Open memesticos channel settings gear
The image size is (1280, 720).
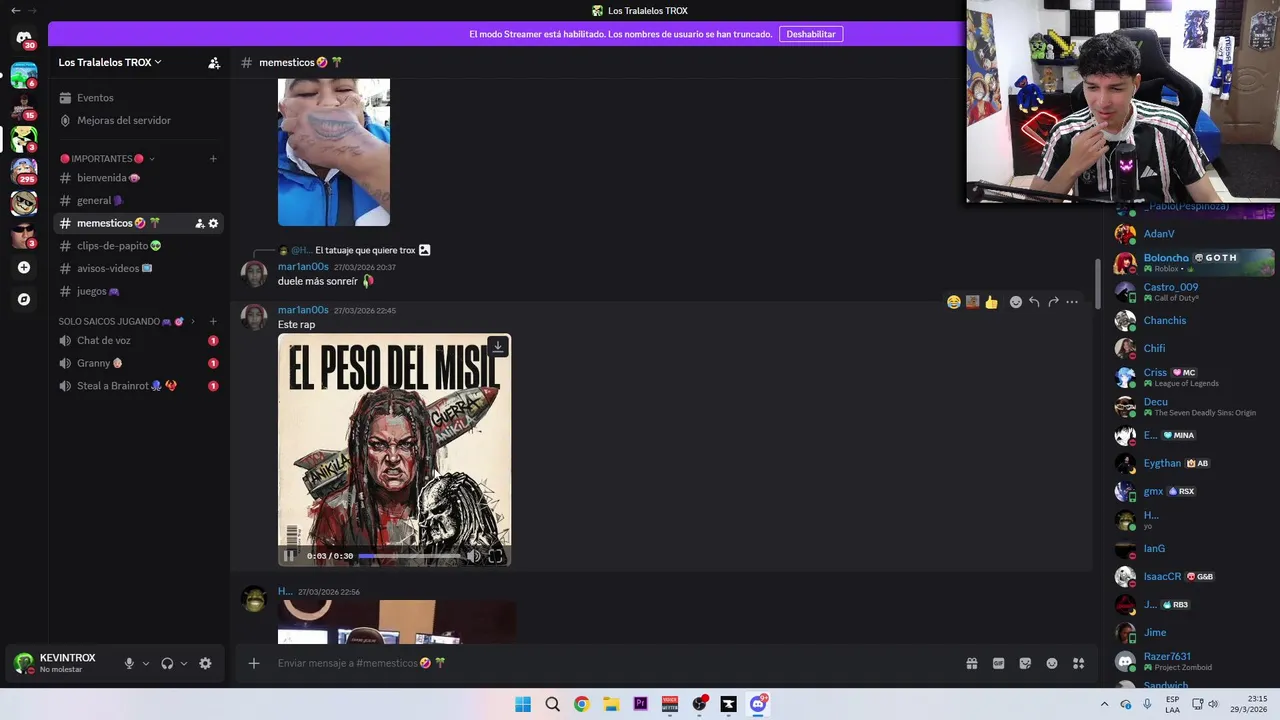click(x=213, y=223)
